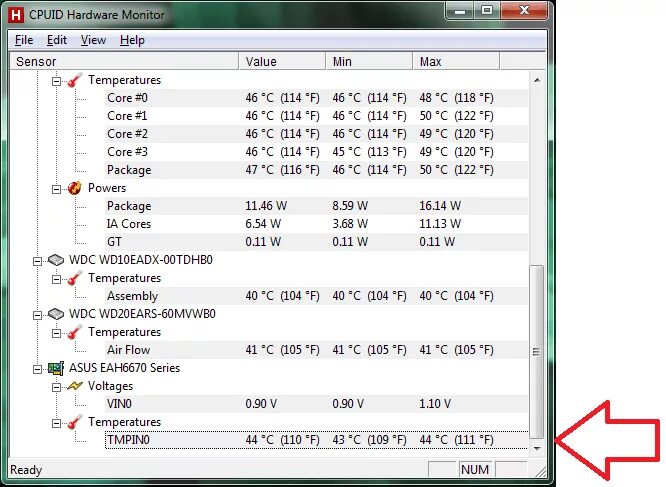The image size is (666, 487).
Task: Click the WDC WD20EARS-60MVWB0 label
Action: (x=142, y=314)
